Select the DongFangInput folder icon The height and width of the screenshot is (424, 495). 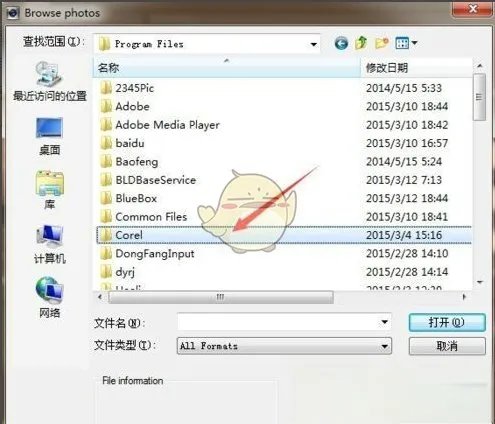click(x=106, y=253)
